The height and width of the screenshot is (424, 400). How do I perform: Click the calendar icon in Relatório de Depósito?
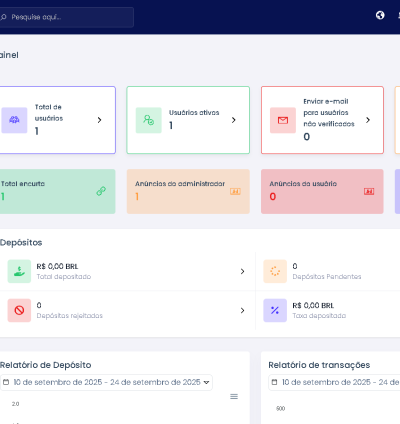tap(6, 382)
